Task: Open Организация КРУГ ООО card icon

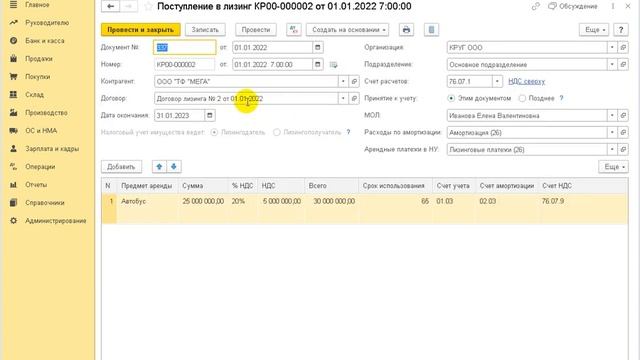Action: [623, 47]
